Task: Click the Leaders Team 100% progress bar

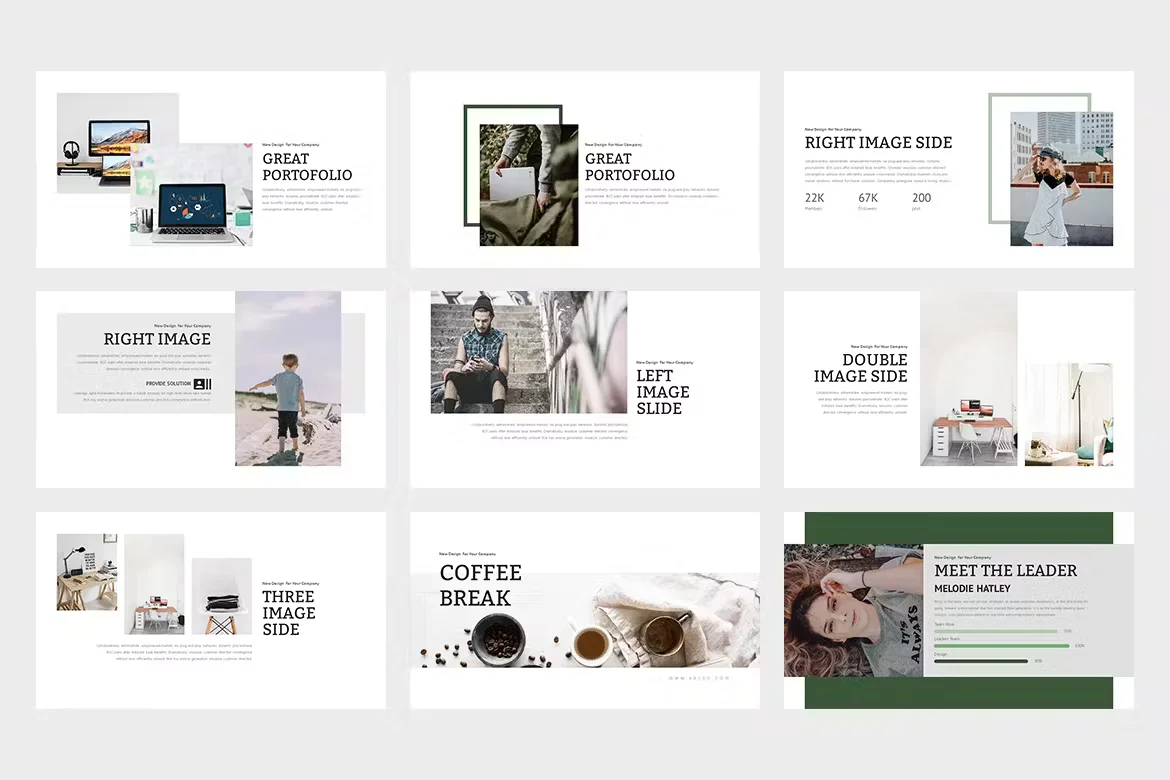Action: (1000, 646)
